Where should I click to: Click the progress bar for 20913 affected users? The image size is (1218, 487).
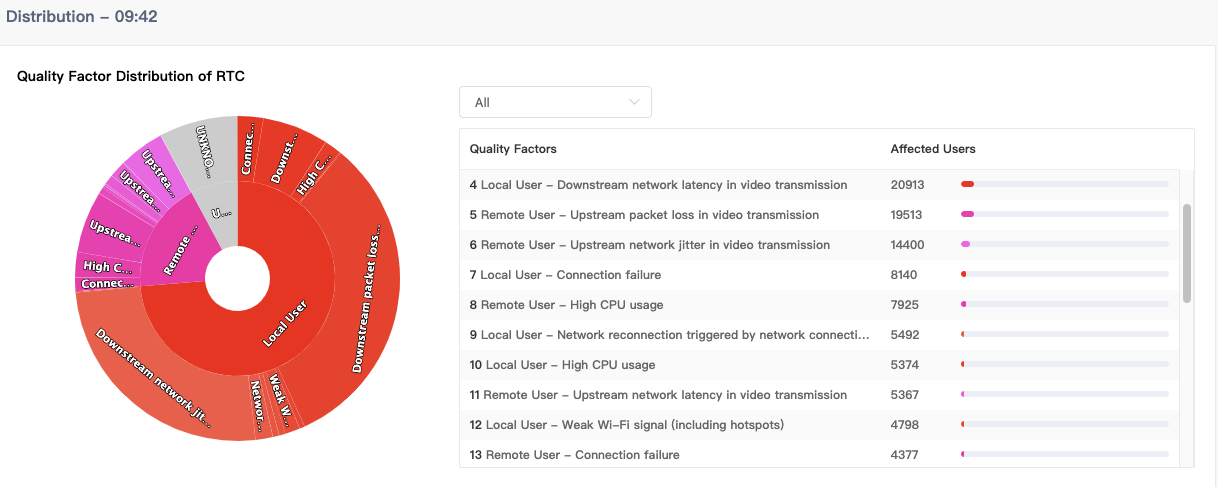pyautogui.click(x=1064, y=185)
